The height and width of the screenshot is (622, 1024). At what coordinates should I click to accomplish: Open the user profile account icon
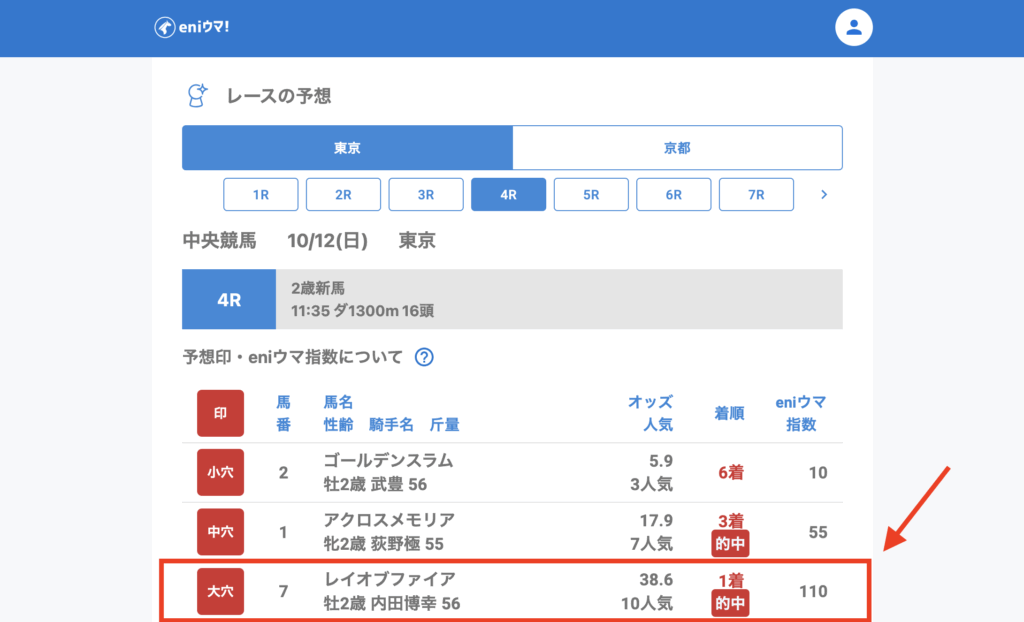click(854, 27)
